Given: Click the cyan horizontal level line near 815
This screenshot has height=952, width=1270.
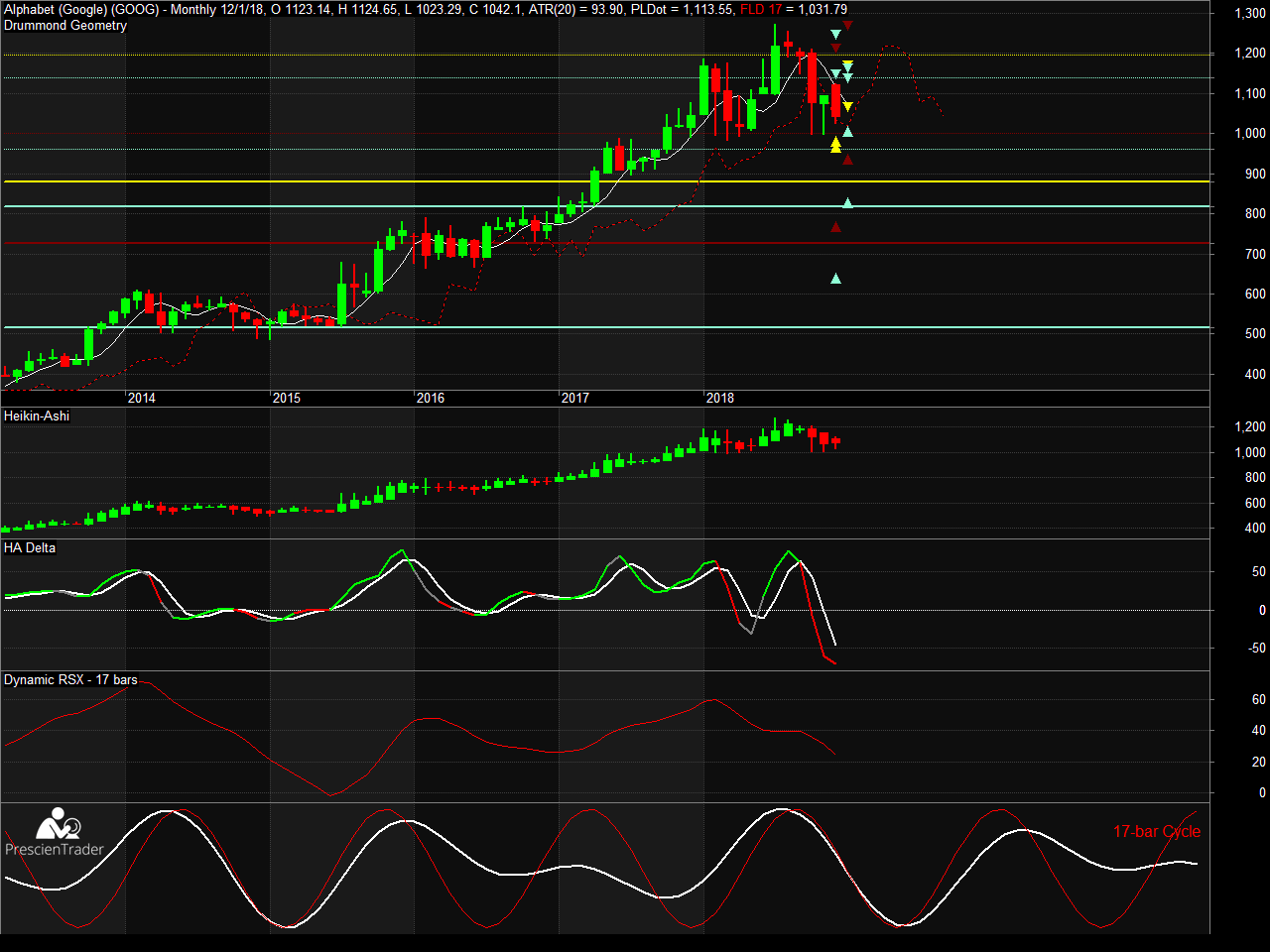Looking at the screenshot, I should (x=607, y=206).
